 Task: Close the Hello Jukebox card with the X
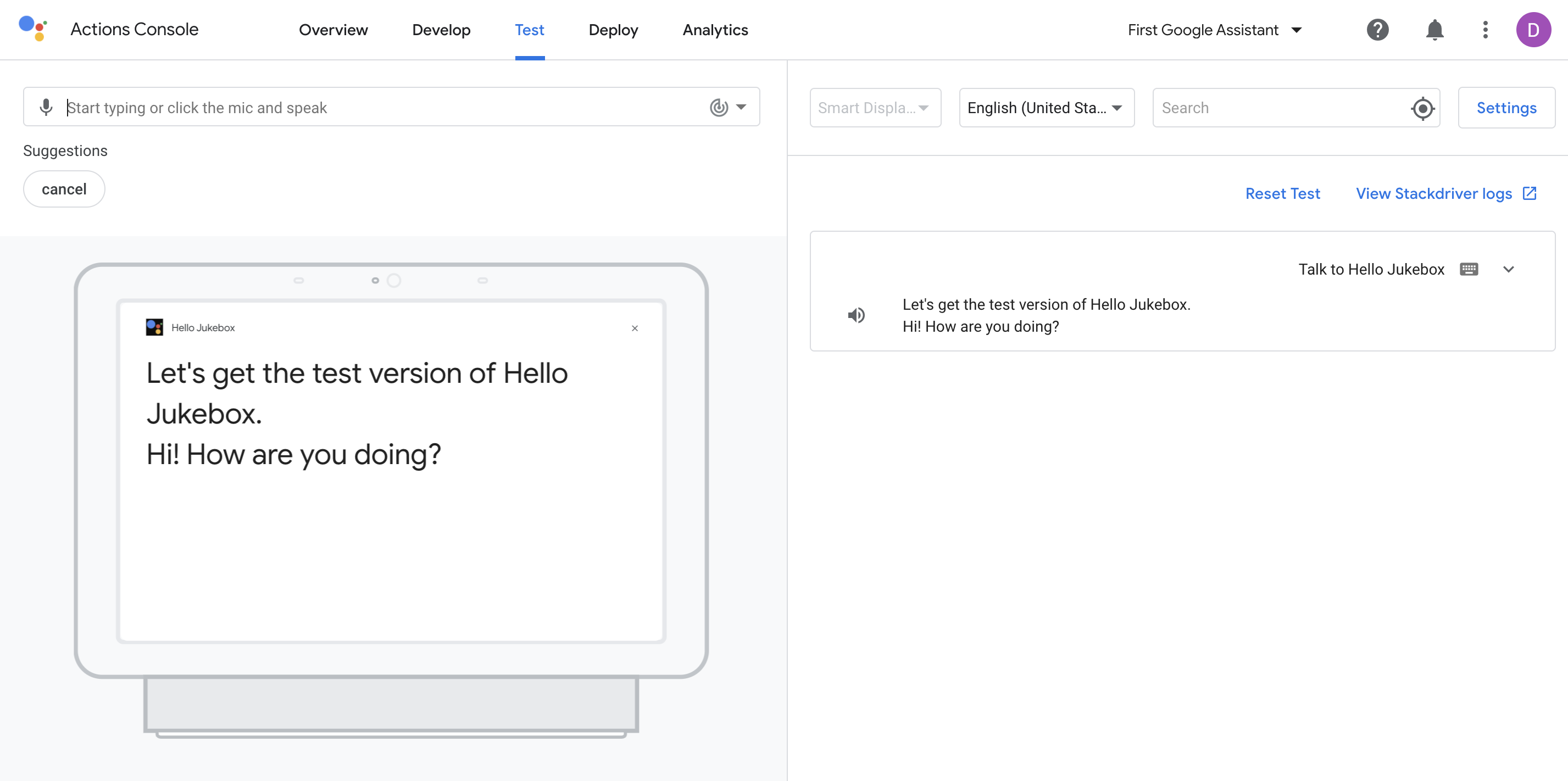[635, 328]
